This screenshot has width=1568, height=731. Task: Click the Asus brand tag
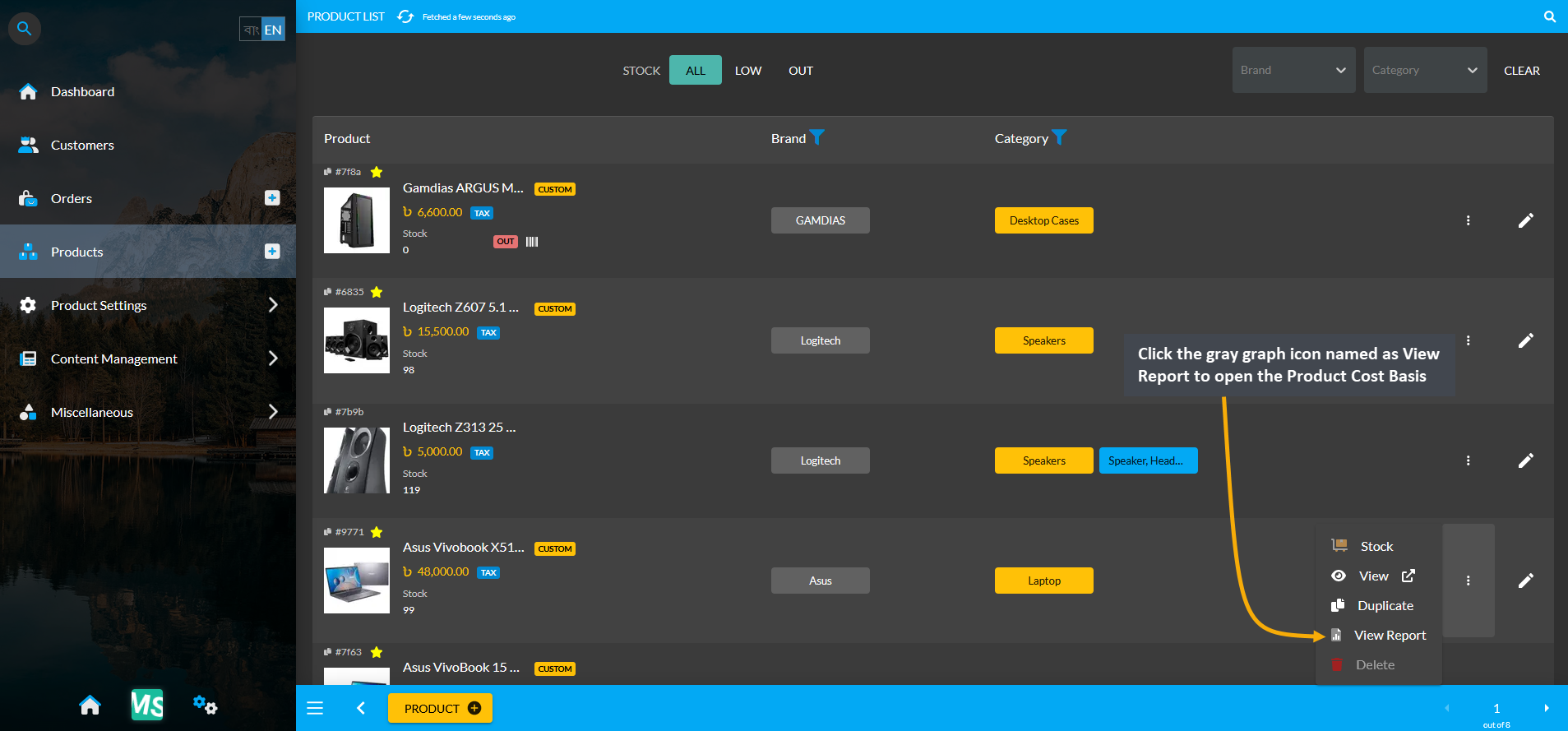pos(820,581)
